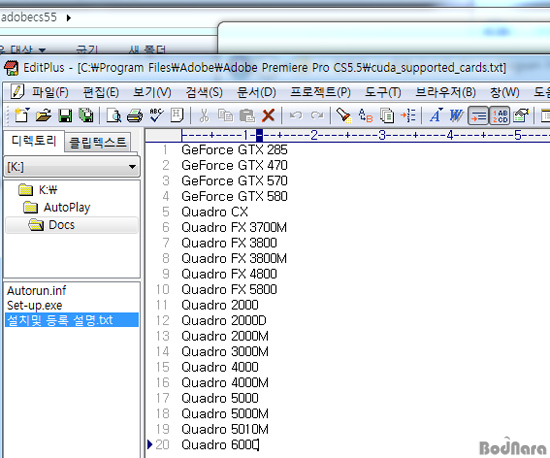Switch to the 클립텍스트 tab

pyautogui.click(x=98, y=142)
